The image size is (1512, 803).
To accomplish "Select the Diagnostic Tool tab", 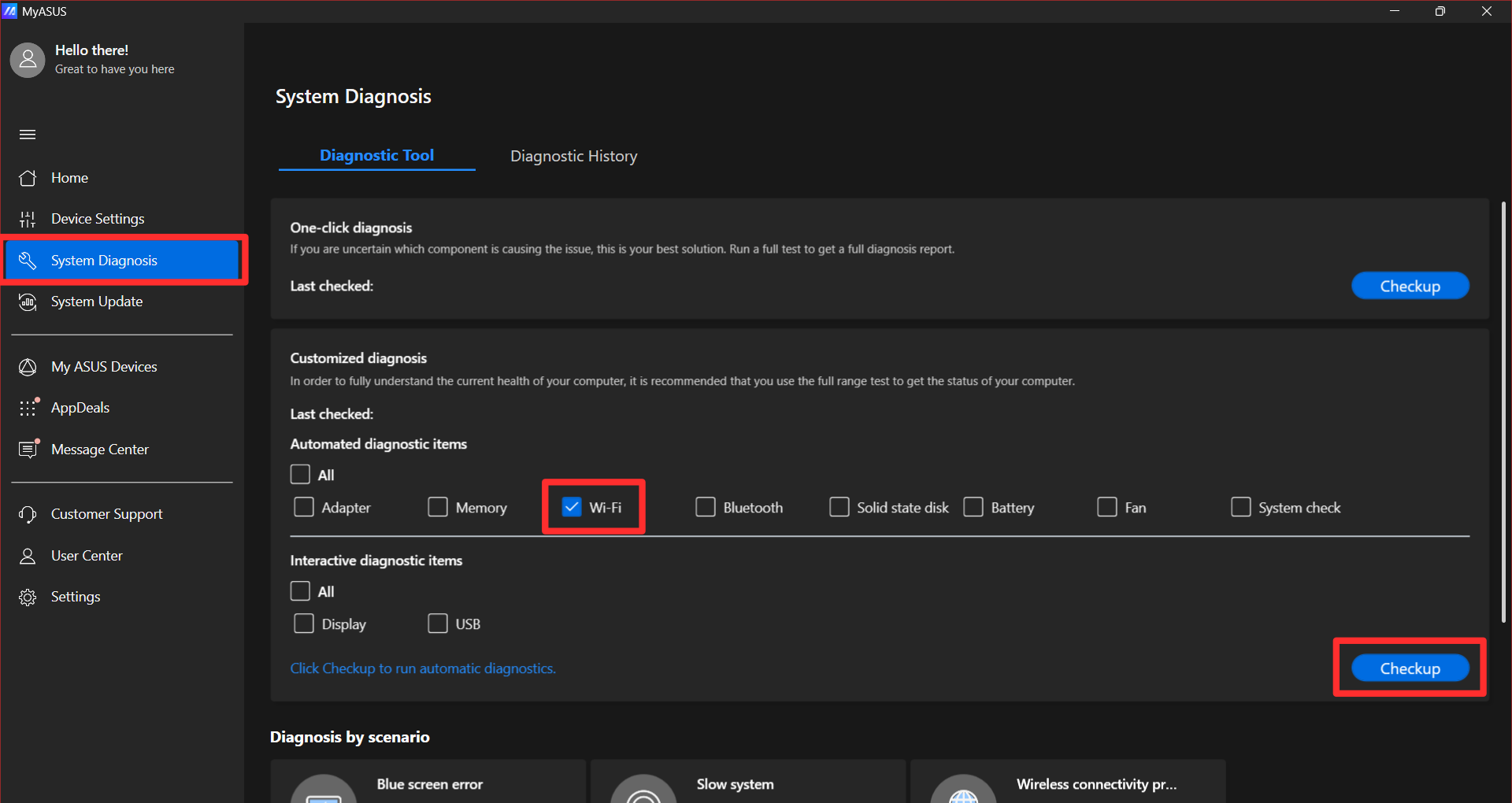I will click(376, 155).
